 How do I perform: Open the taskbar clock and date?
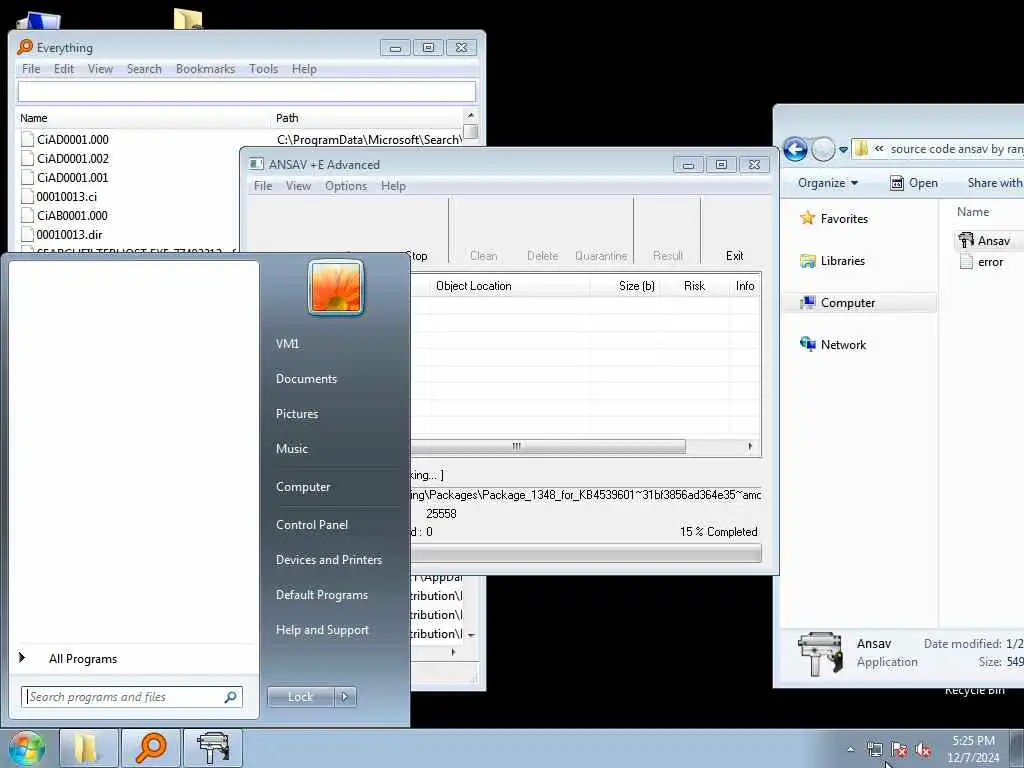[973, 749]
